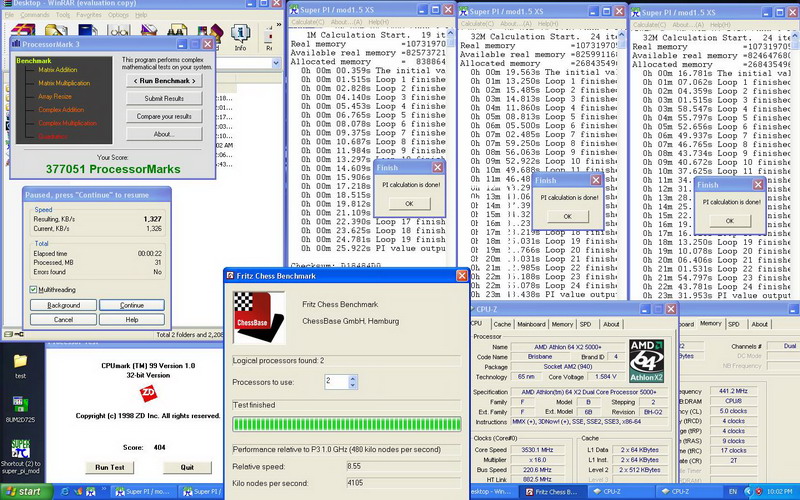The height and width of the screenshot is (500, 800).
Task: Click the ChessBase logo in Fritz Chess Benchmark
Action: [x=259, y=317]
